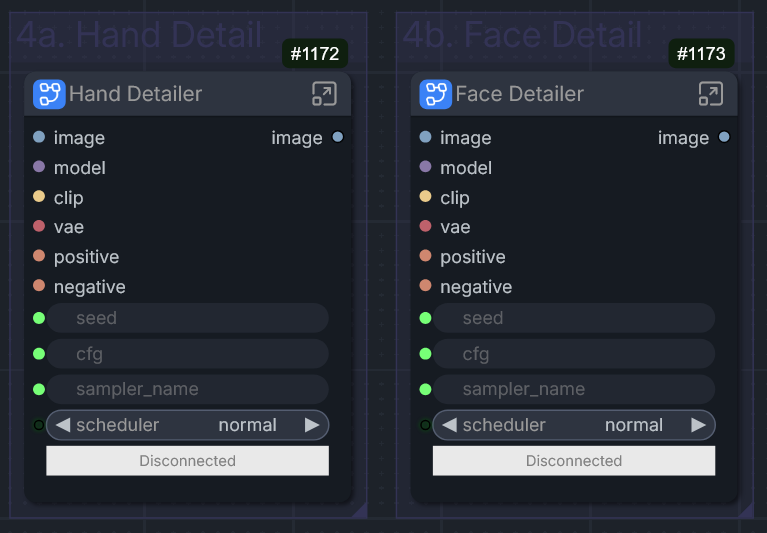767x533 pixels.
Task: Click the Face Detailer blue node icon
Action: (435, 94)
